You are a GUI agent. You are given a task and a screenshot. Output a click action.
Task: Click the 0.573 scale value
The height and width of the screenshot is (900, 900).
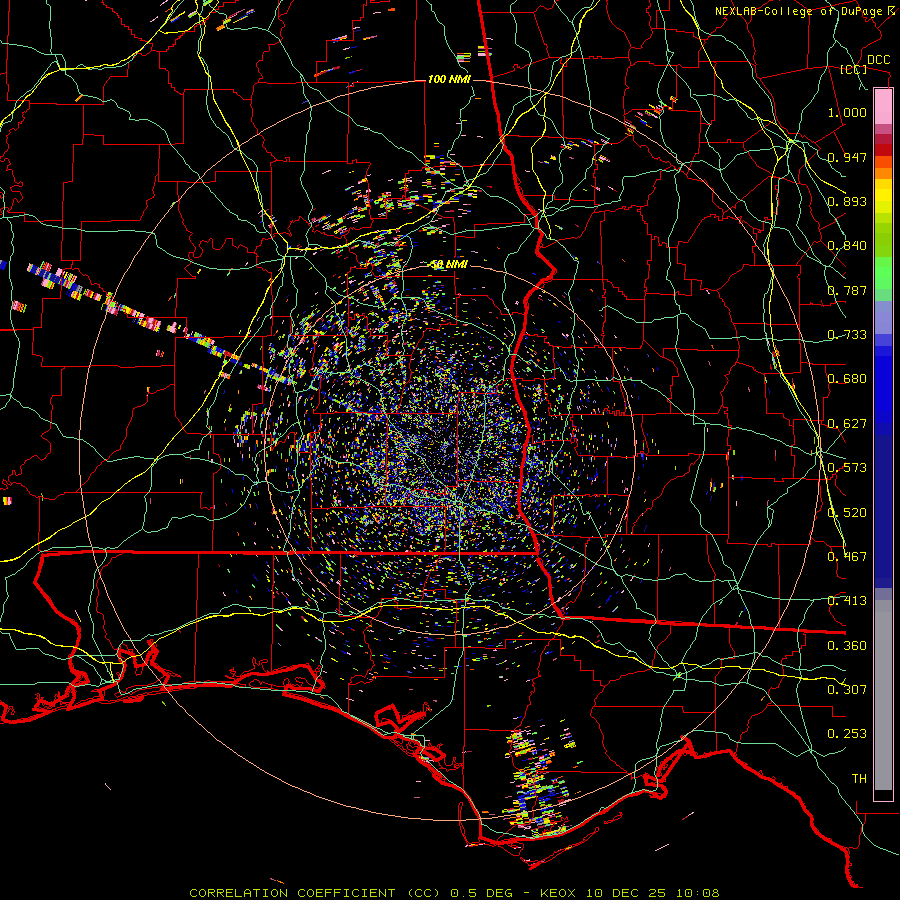847,468
